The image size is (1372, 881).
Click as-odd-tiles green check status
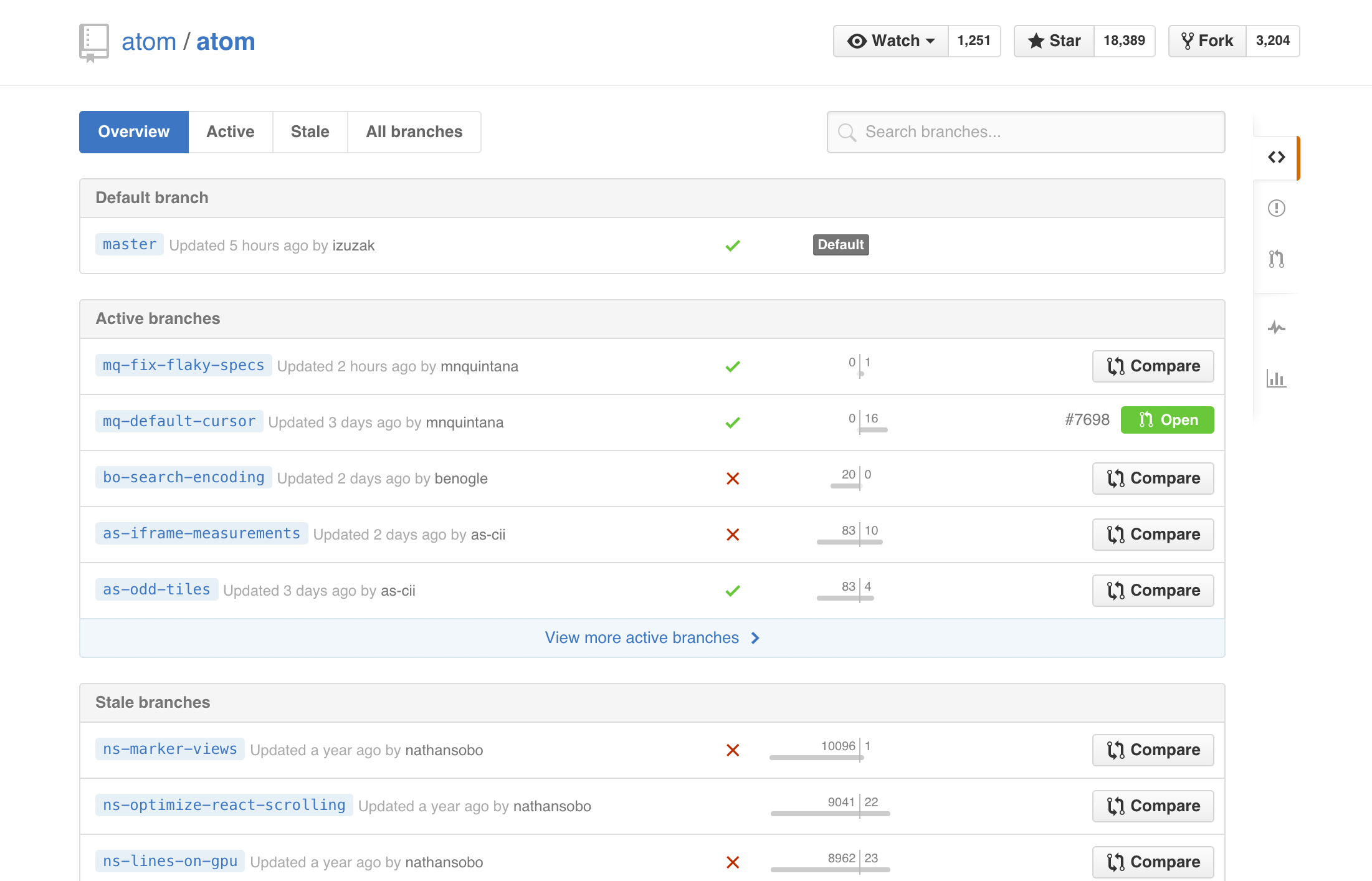pyautogui.click(x=733, y=591)
